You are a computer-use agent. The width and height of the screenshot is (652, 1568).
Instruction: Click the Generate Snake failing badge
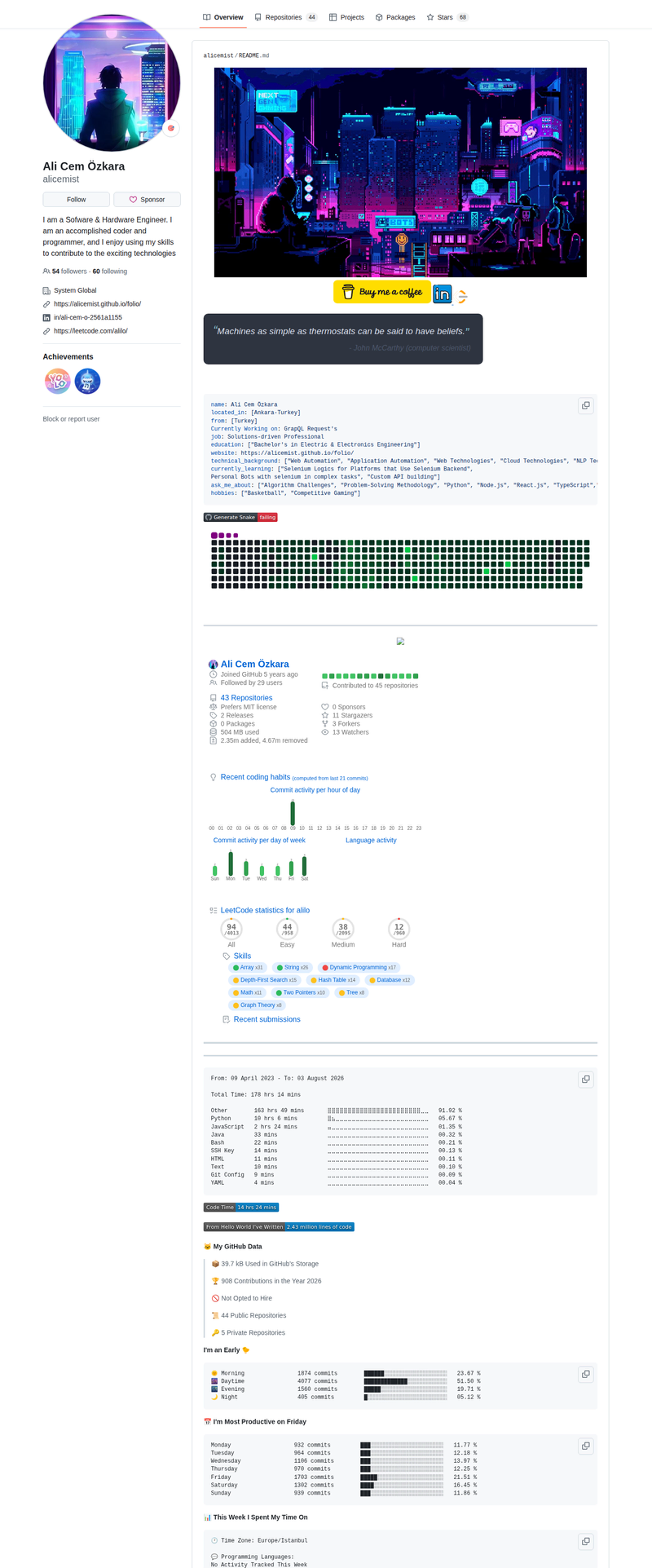tap(240, 517)
